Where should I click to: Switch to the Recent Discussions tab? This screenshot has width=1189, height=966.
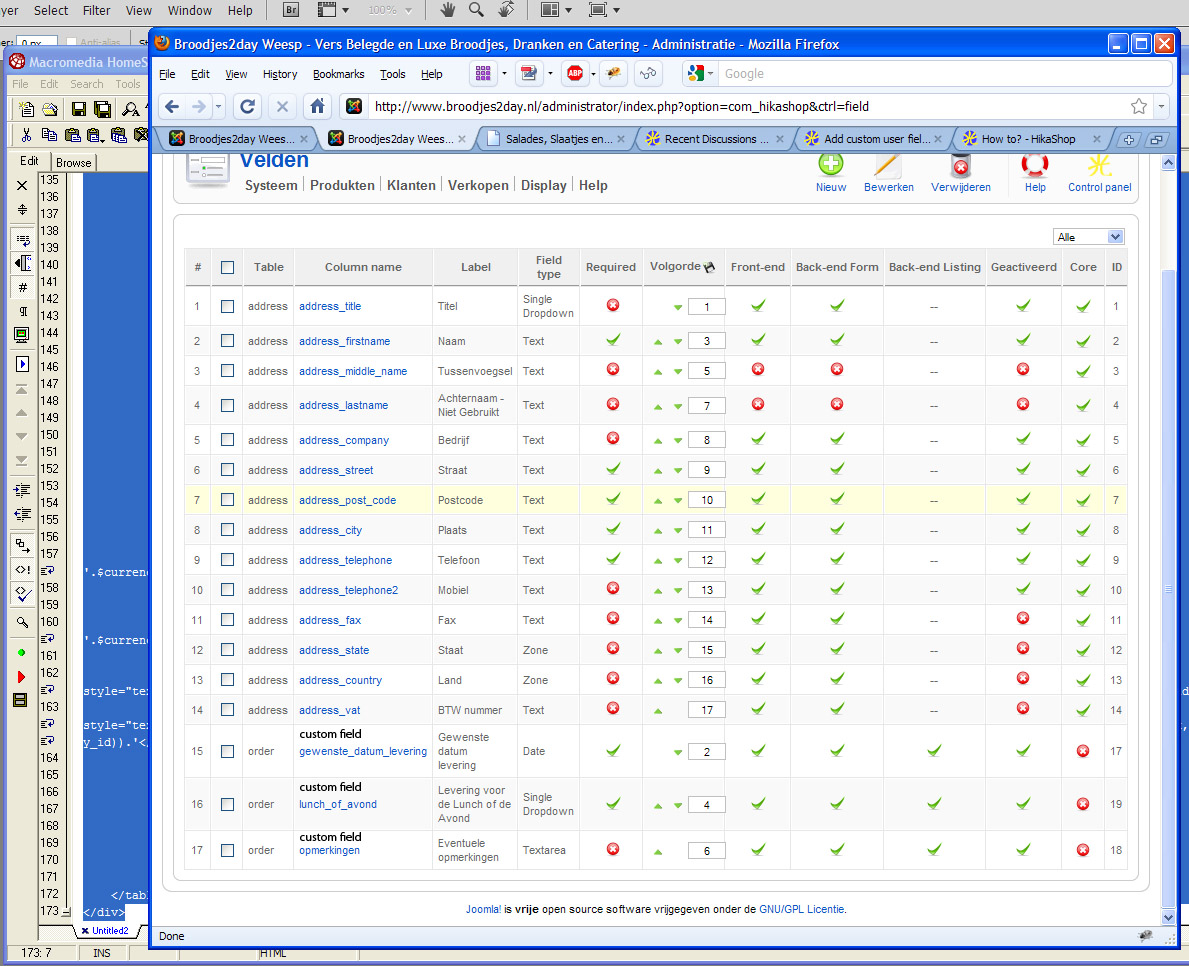coord(716,139)
